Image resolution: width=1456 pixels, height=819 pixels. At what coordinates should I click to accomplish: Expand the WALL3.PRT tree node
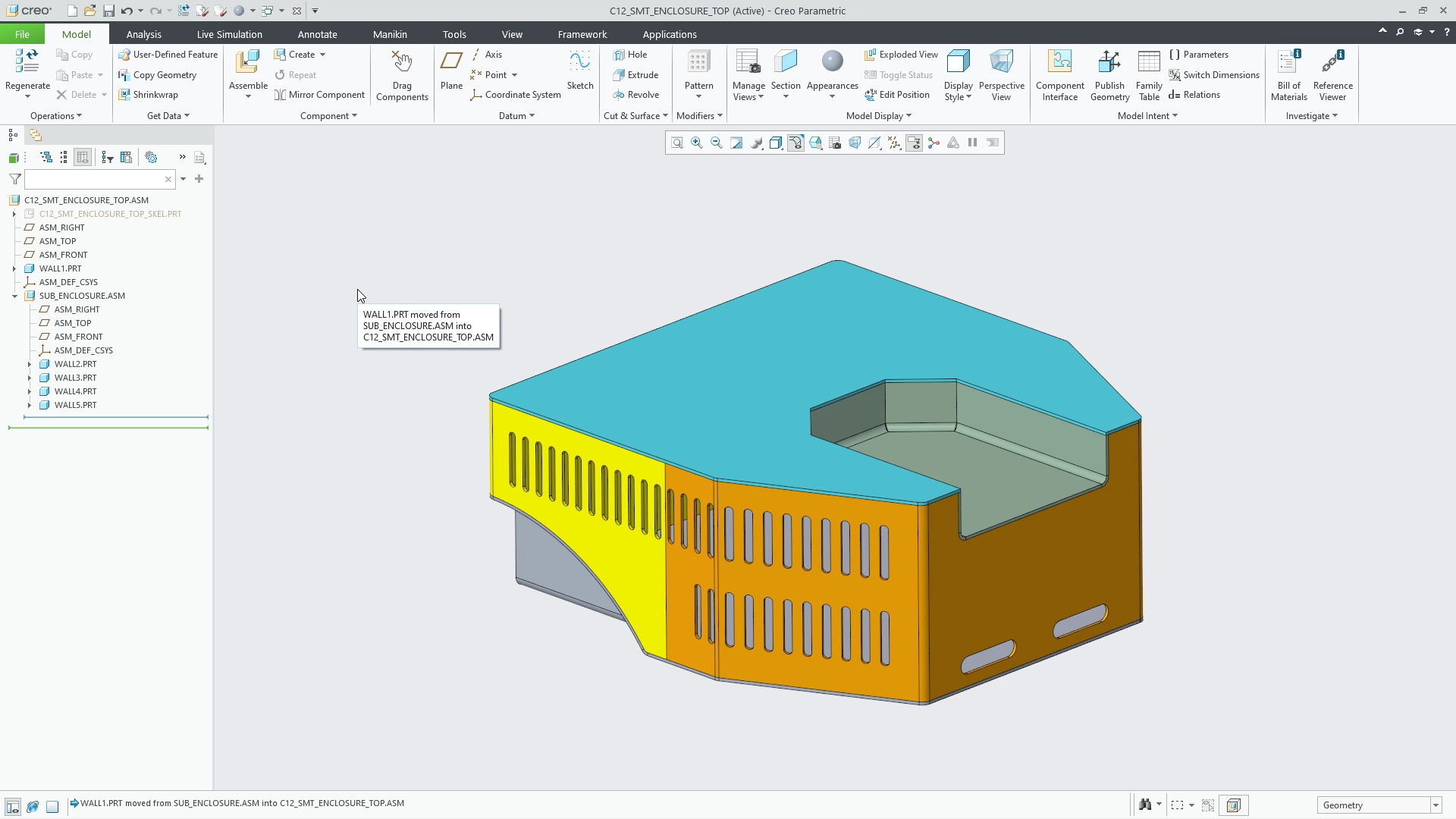[30, 378]
